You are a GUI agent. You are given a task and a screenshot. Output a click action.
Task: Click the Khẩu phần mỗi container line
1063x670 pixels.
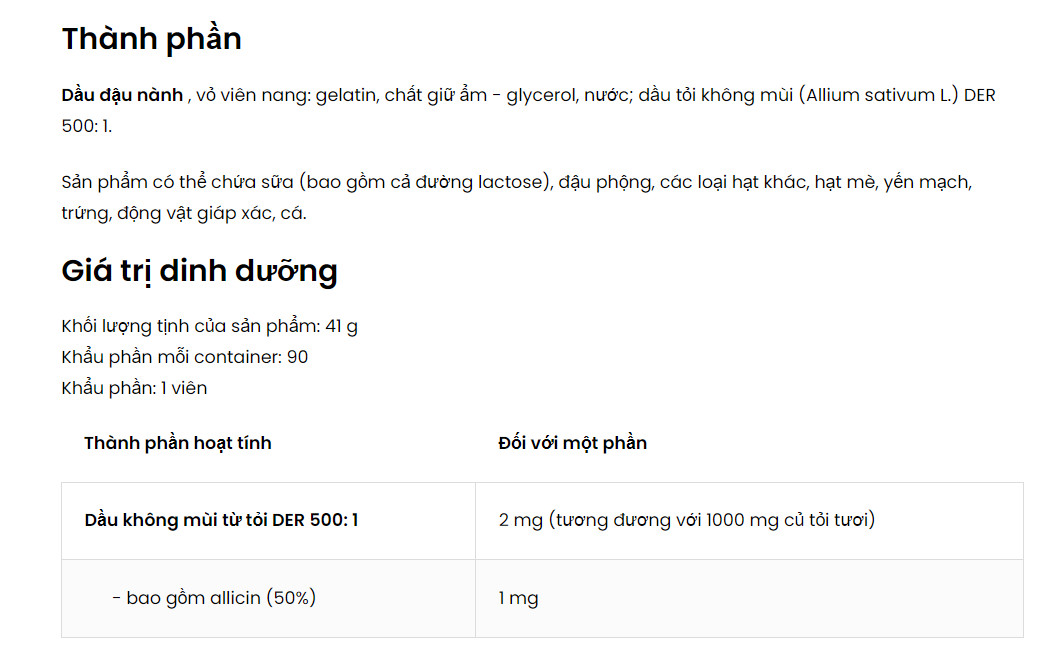coord(184,357)
